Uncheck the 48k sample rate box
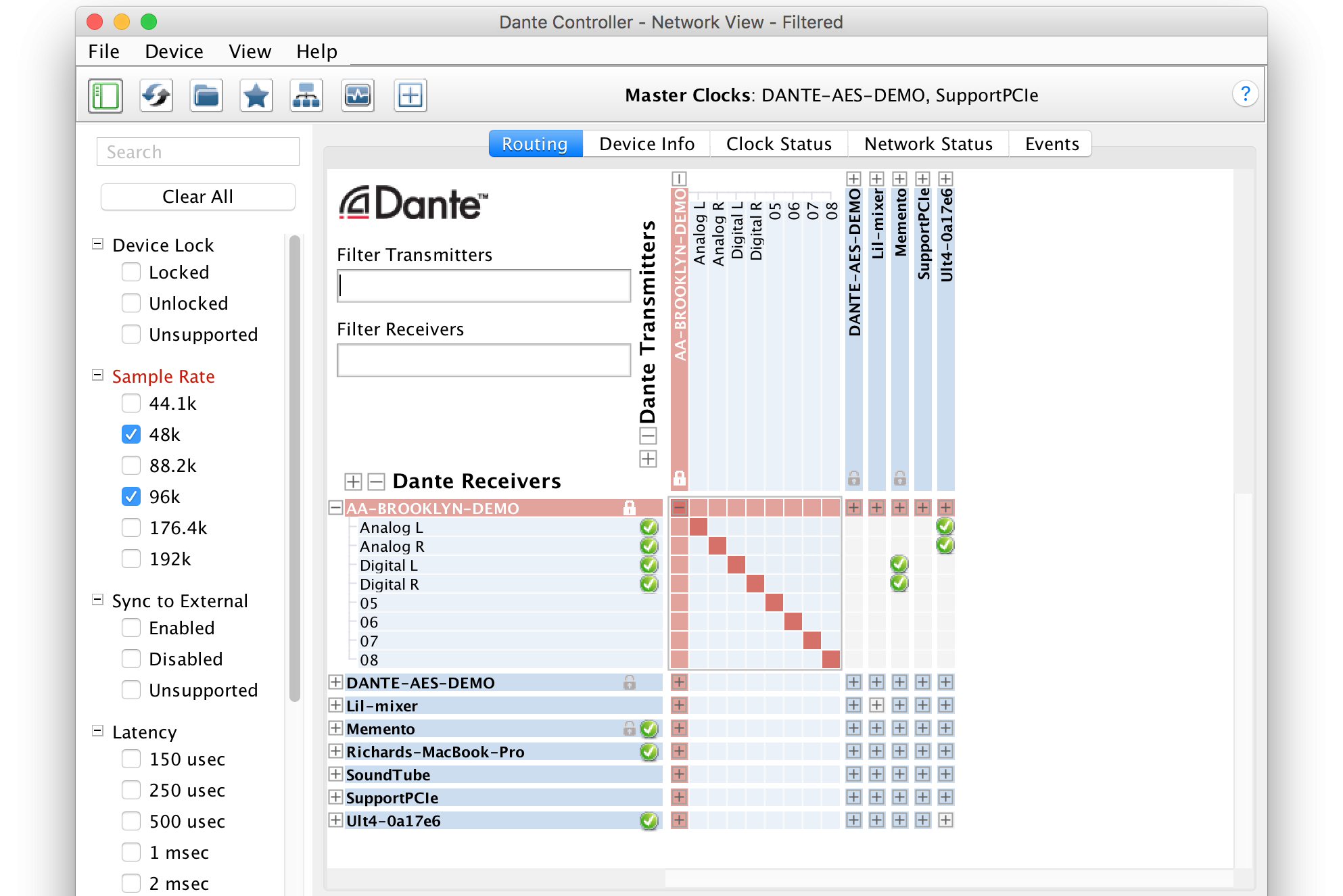This screenshot has height=896, width=1343. [x=131, y=434]
